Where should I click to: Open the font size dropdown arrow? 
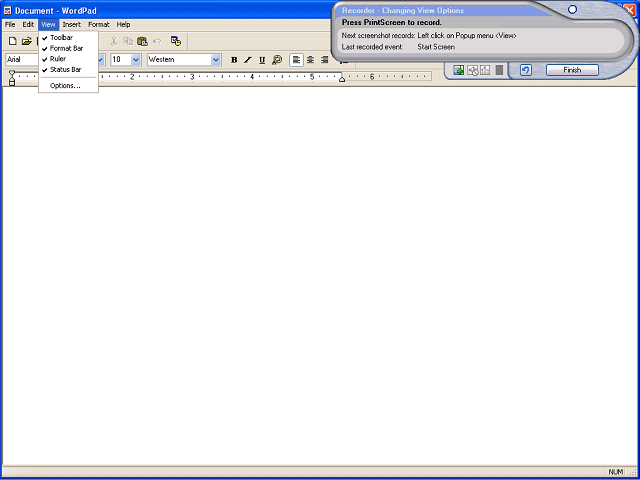pos(136,60)
